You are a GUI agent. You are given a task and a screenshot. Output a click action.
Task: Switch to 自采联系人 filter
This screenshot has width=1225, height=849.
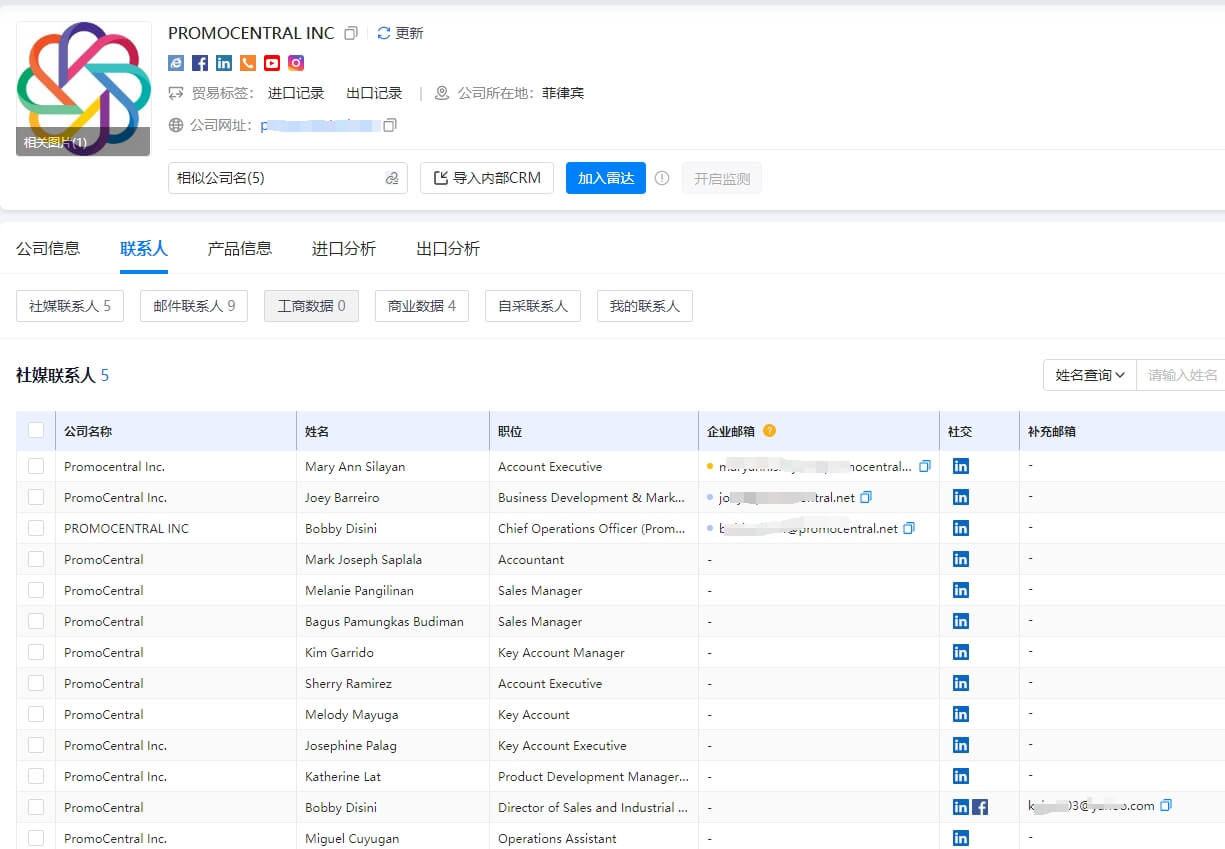(x=533, y=306)
